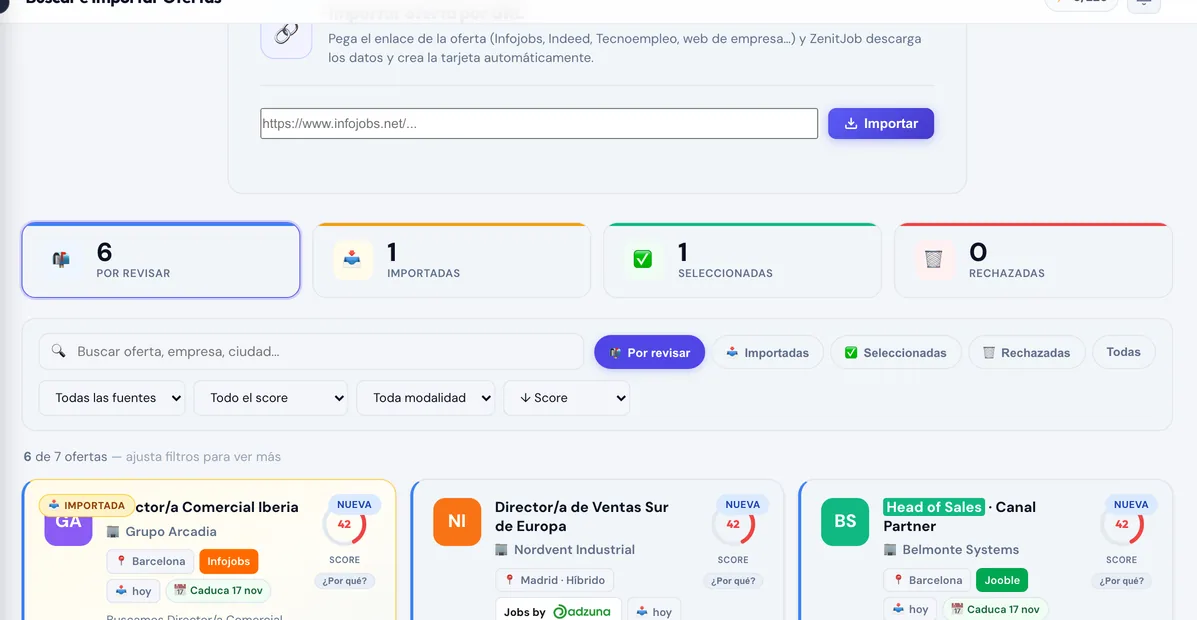Click ¿Por qué? under Nordvent Industrial score
This screenshot has height=620, width=1197.
pos(734,581)
